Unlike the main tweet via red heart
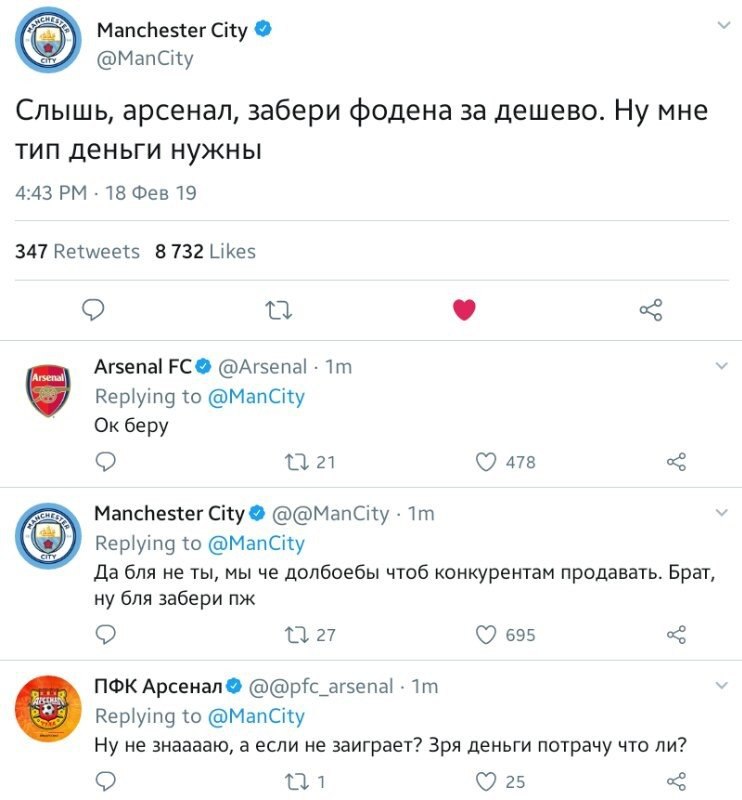Image resolution: width=742 pixels, height=800 pixels. pyautogui.click(x=464, y=310)
